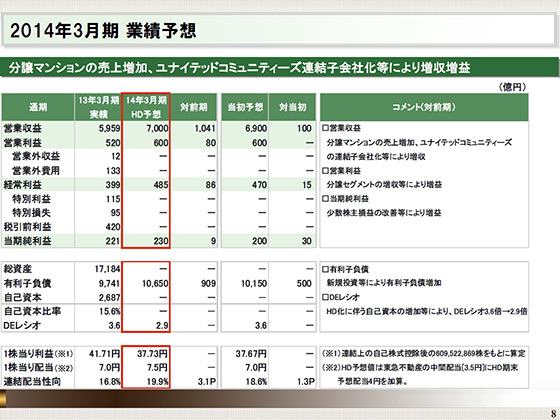The width and height of the screenshot is (560, 420).
Task: Click the initial forecast value '10,150'
Action: coord(254,284)
